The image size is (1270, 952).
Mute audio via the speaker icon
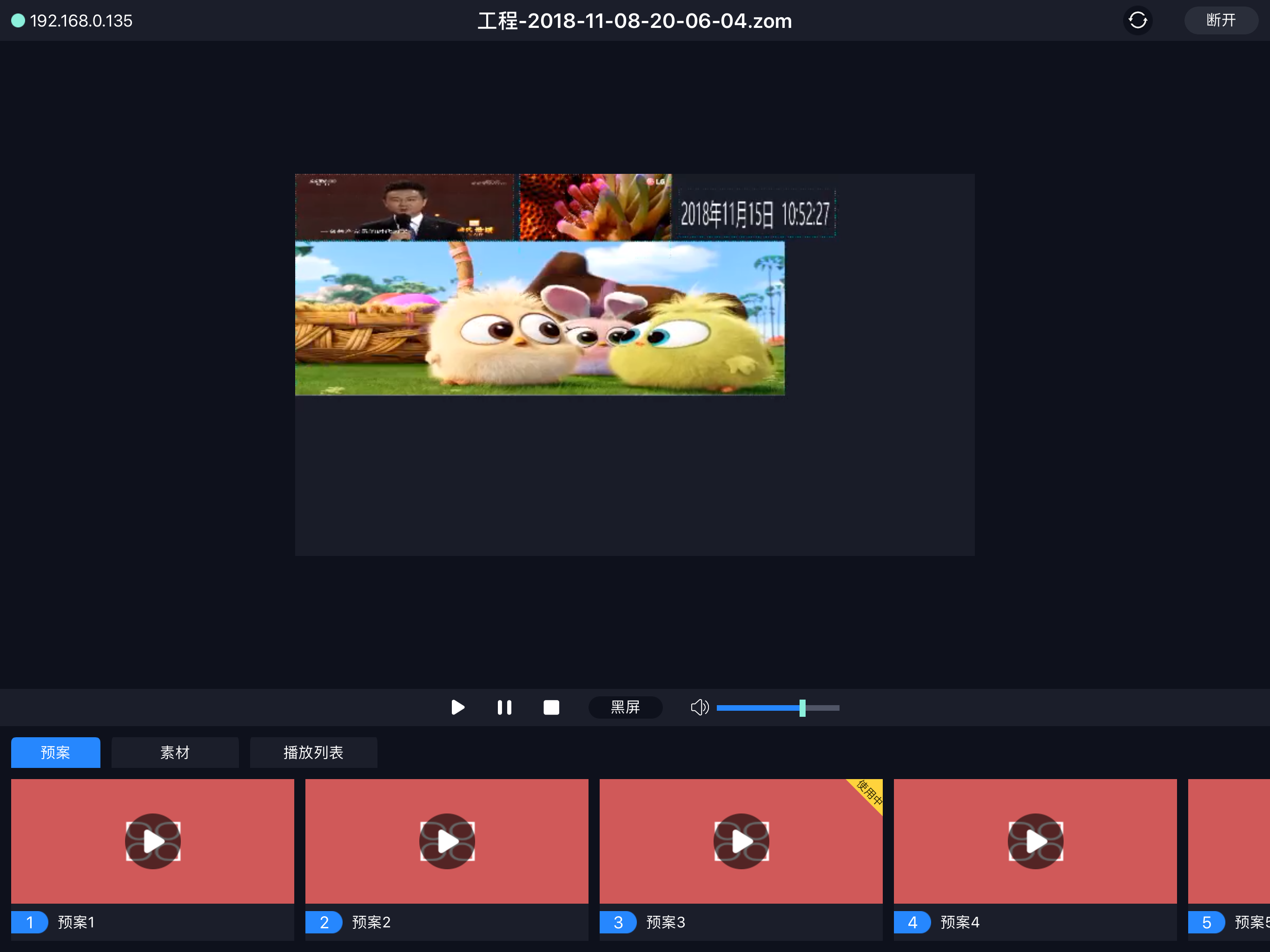699,707
